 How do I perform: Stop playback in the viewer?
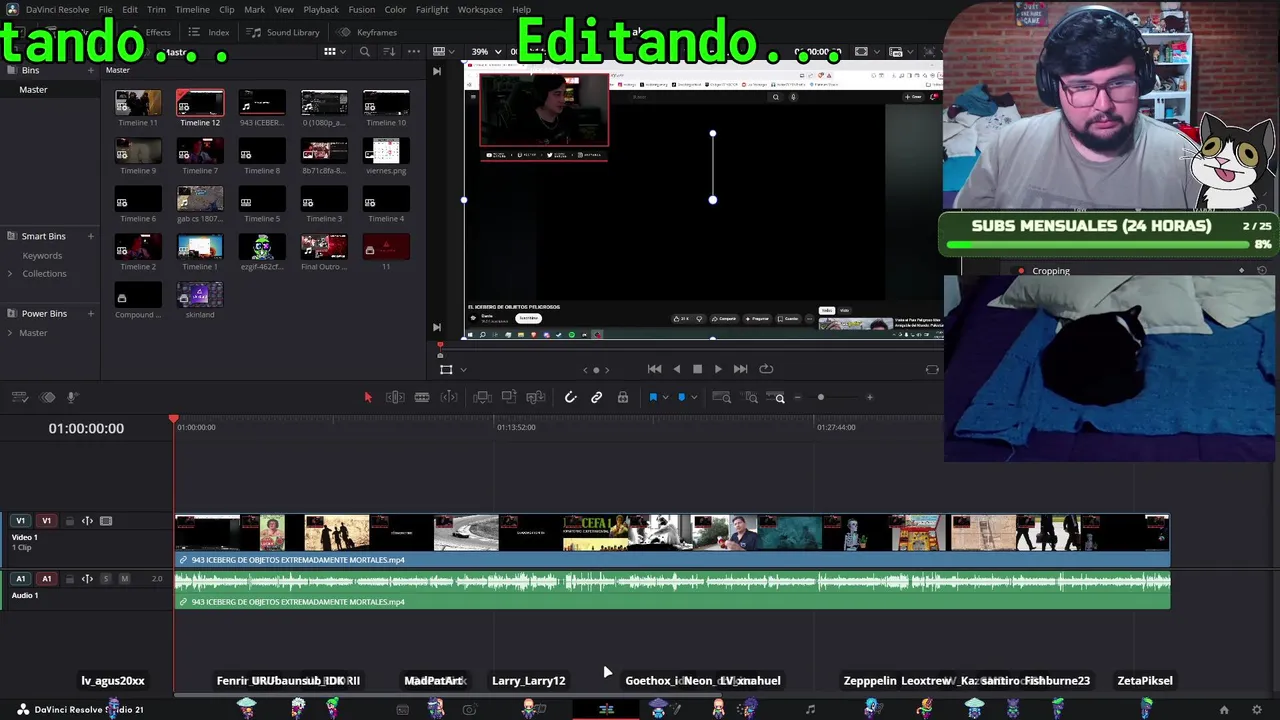[x=697, y=369]
